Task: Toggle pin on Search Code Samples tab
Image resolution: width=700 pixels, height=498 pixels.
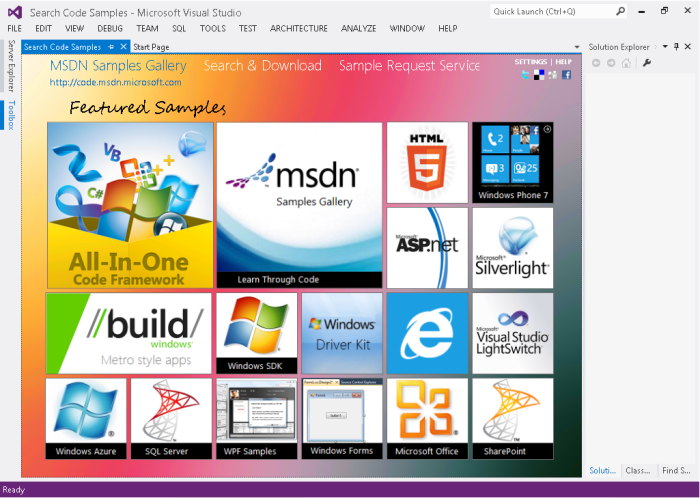Action: [x=111, y=46]
